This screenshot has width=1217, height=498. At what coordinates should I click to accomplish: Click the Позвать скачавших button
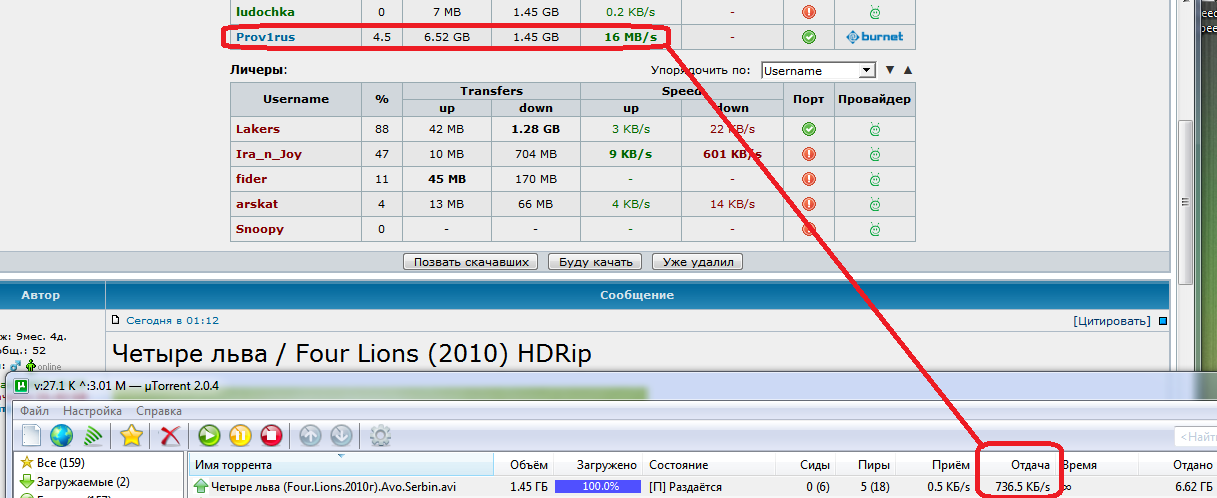[470, 262]
